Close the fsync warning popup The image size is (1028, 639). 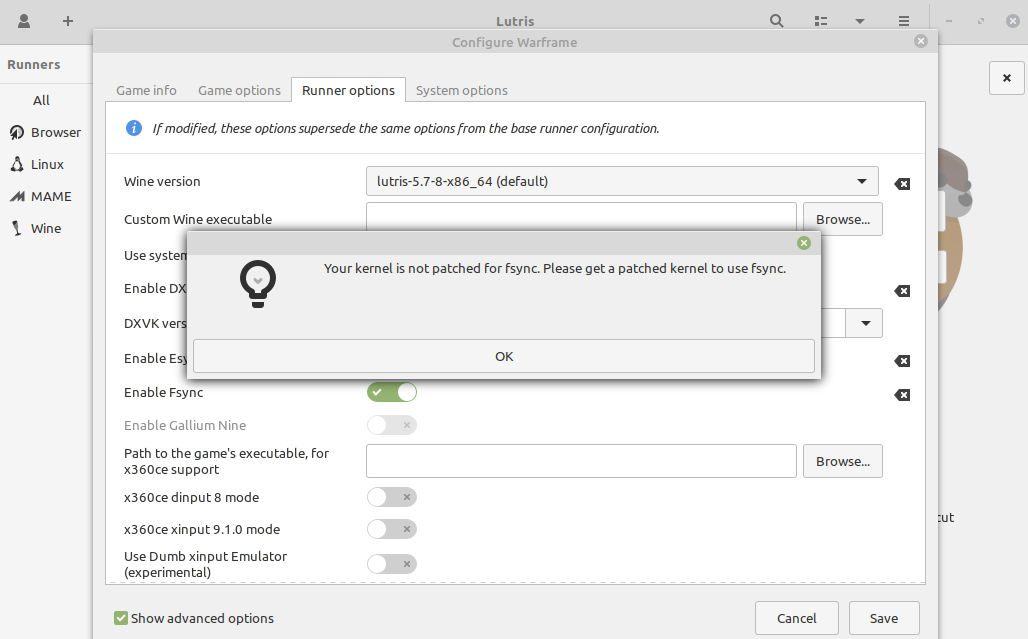804,243
